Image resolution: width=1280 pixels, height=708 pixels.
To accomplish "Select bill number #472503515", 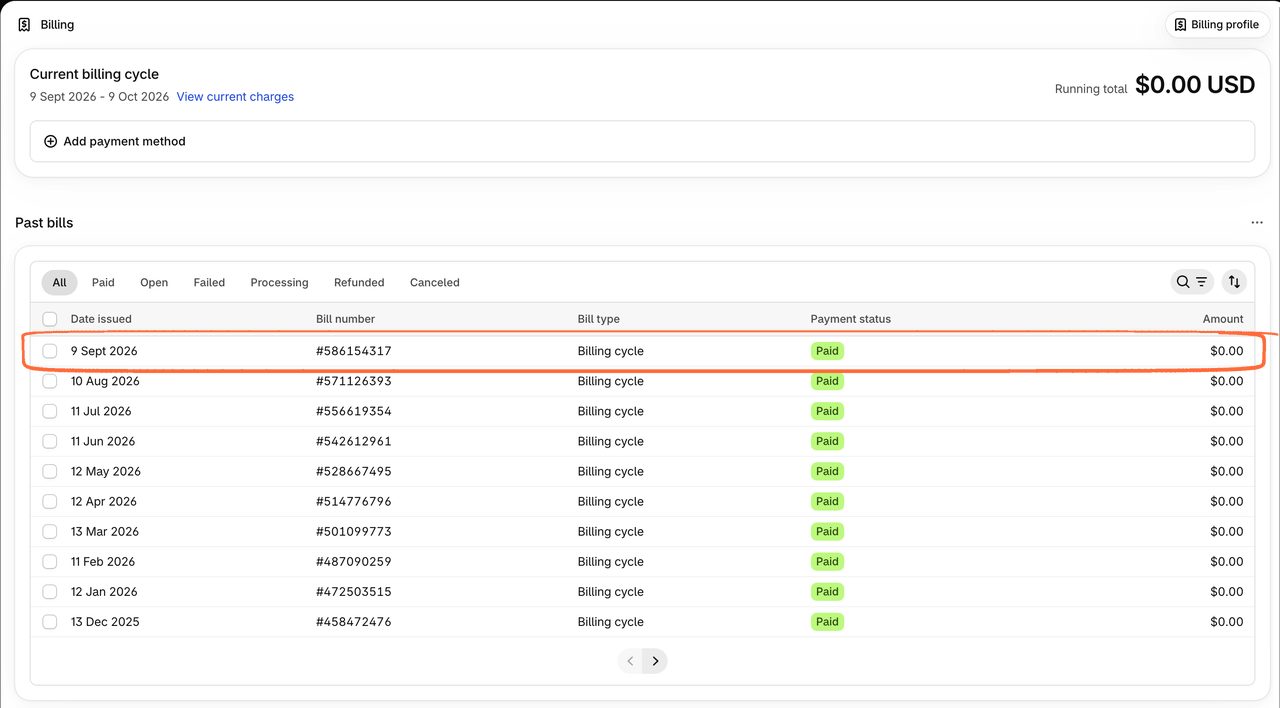I will 354,591.
